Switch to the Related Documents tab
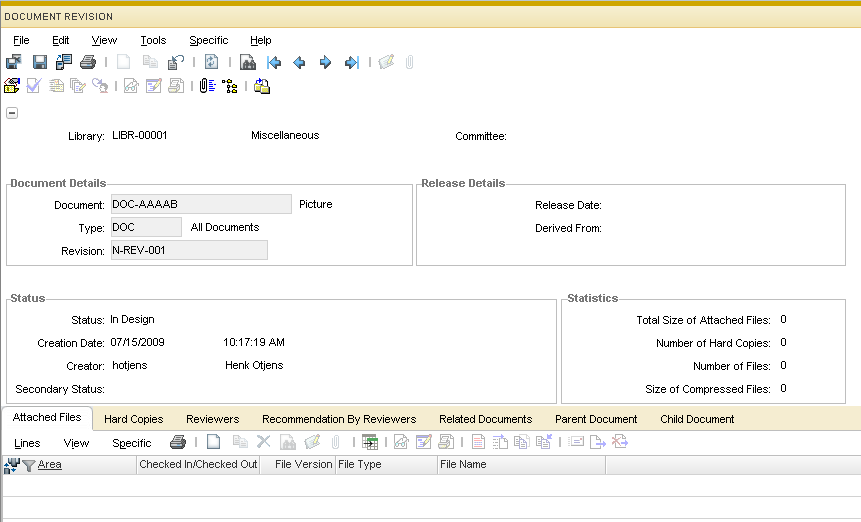The height and width of the screenshot is (522, 861). click(x=485, y=419)
